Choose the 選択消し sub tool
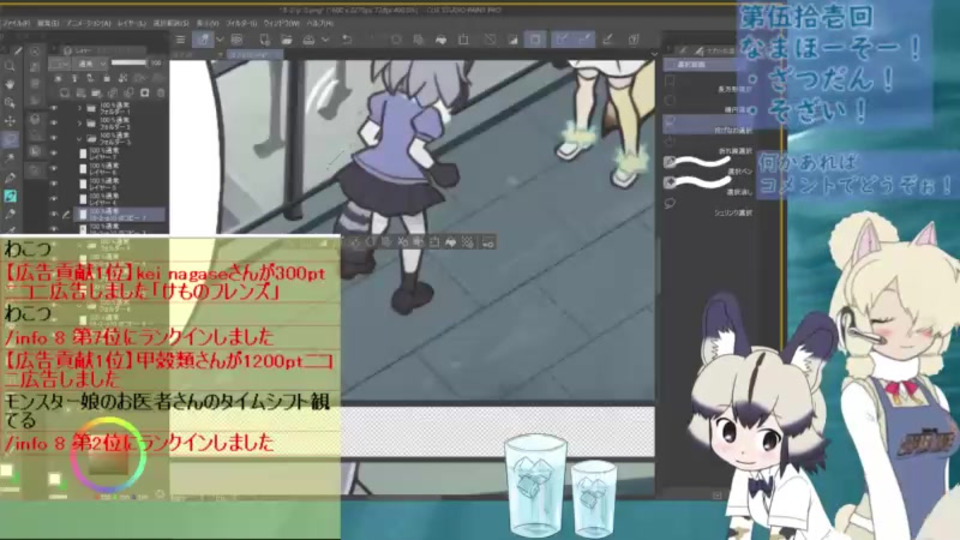The width and height of the screenshot is (960, 540). [710, 184]
